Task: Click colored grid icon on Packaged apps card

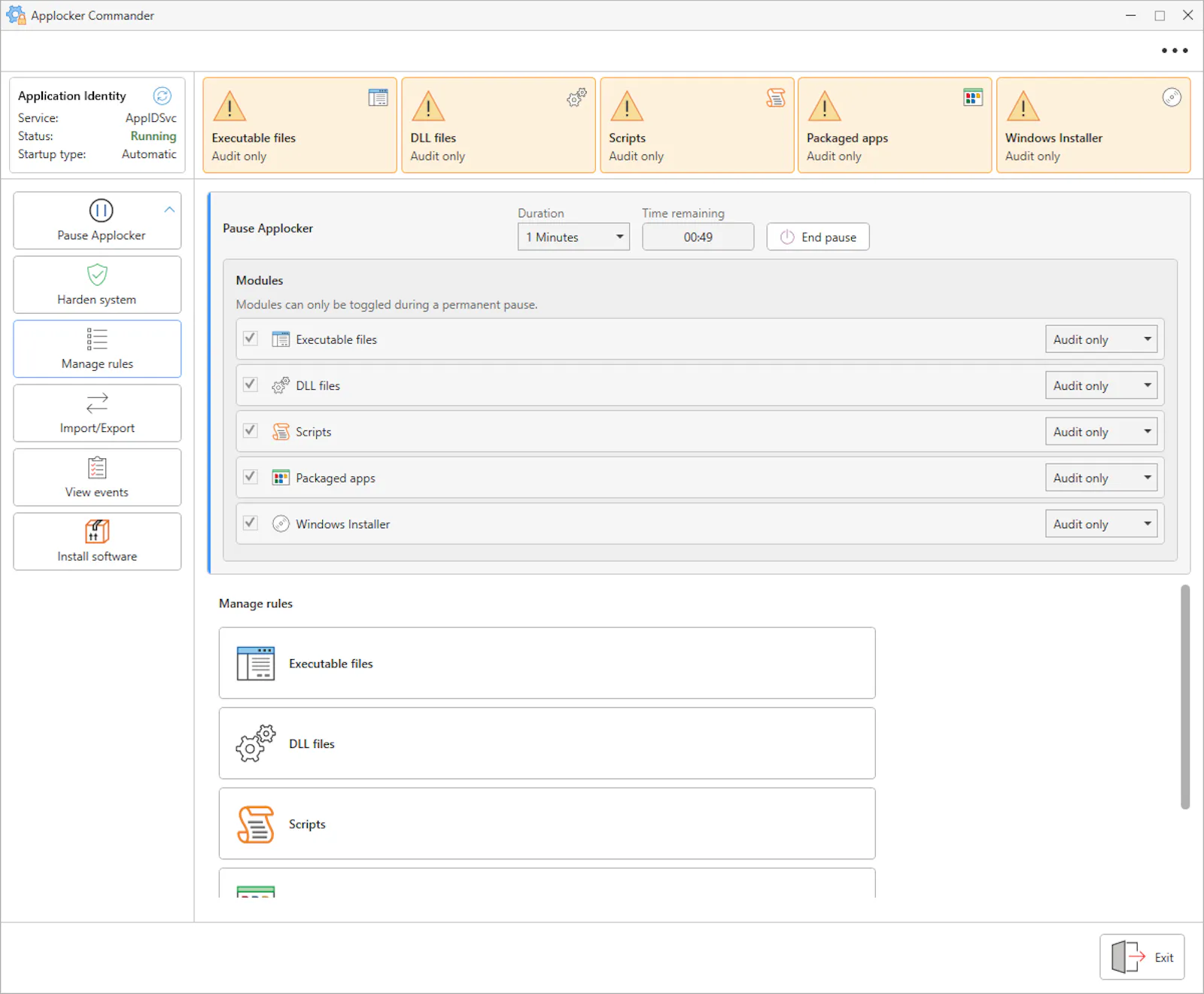Action: 973,97
